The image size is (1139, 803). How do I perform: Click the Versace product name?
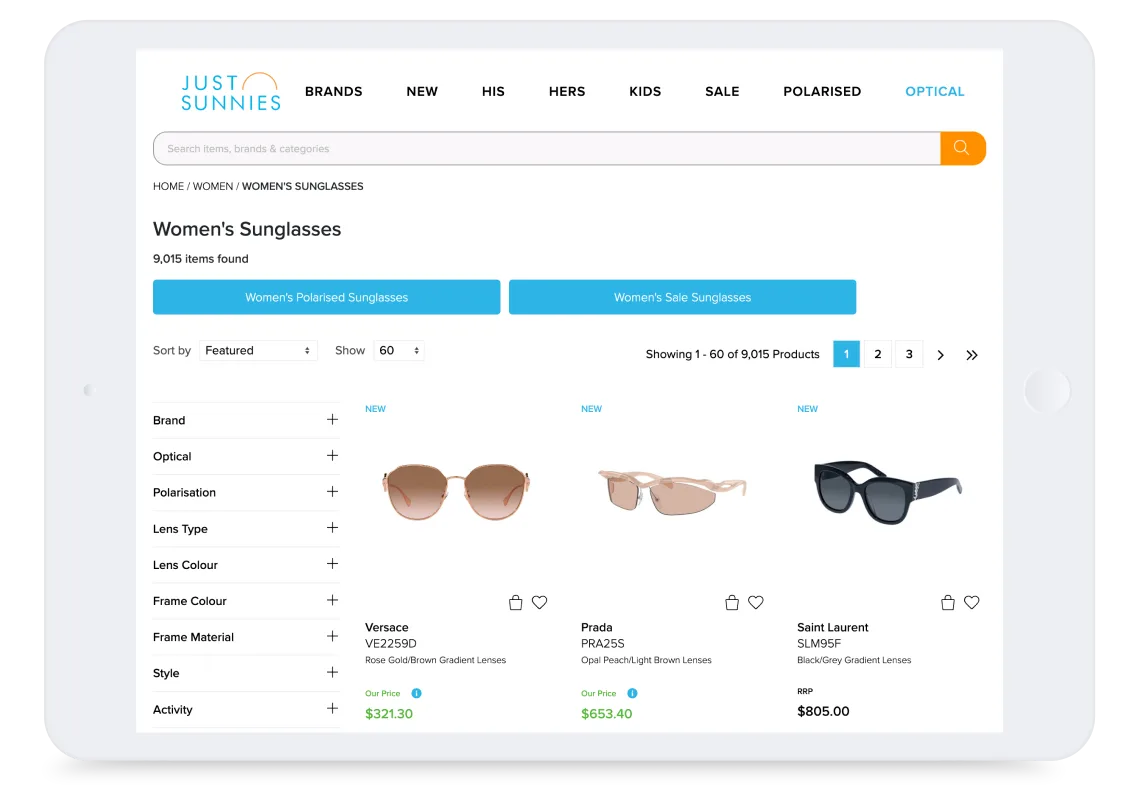(386, 627)
